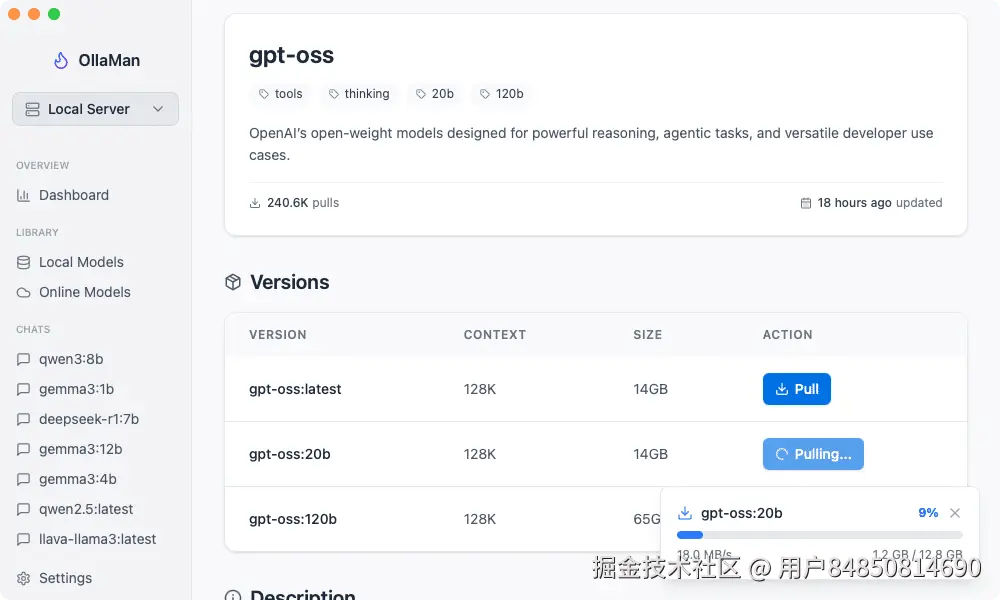Click the 14GB size of gpt-oss:latest
The width and height of the screenshot is (1000, 600).
[651, 389]
